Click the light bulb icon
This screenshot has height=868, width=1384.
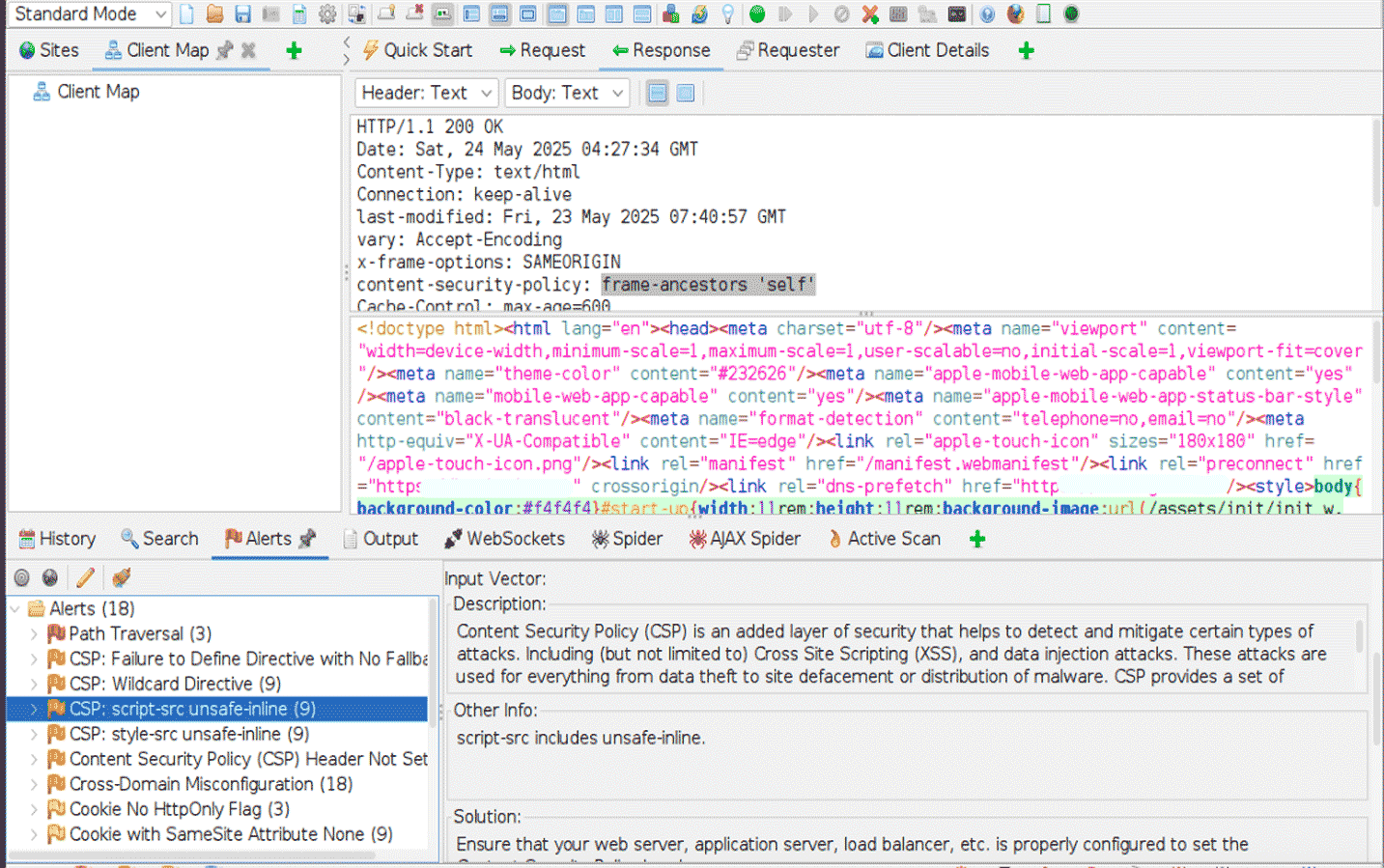[x=727, y=14]
